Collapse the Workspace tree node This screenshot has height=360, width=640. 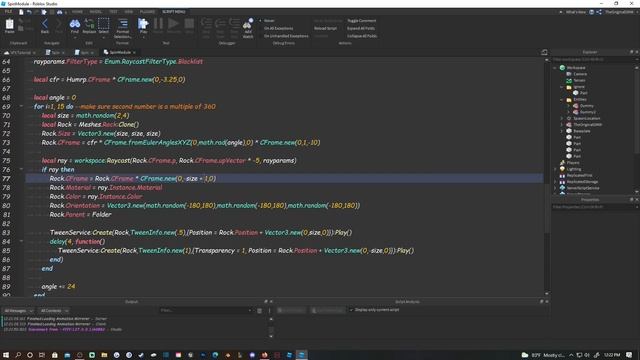555,68
